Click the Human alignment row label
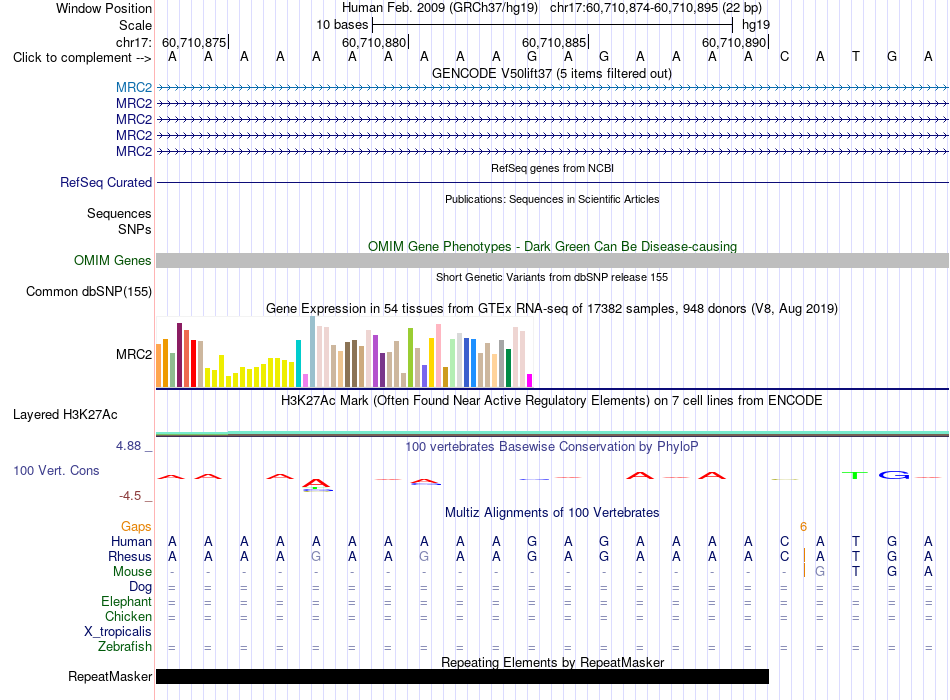The width and height of the screenshot is (950, 700). pyautogui.click(x=131, y=541)
